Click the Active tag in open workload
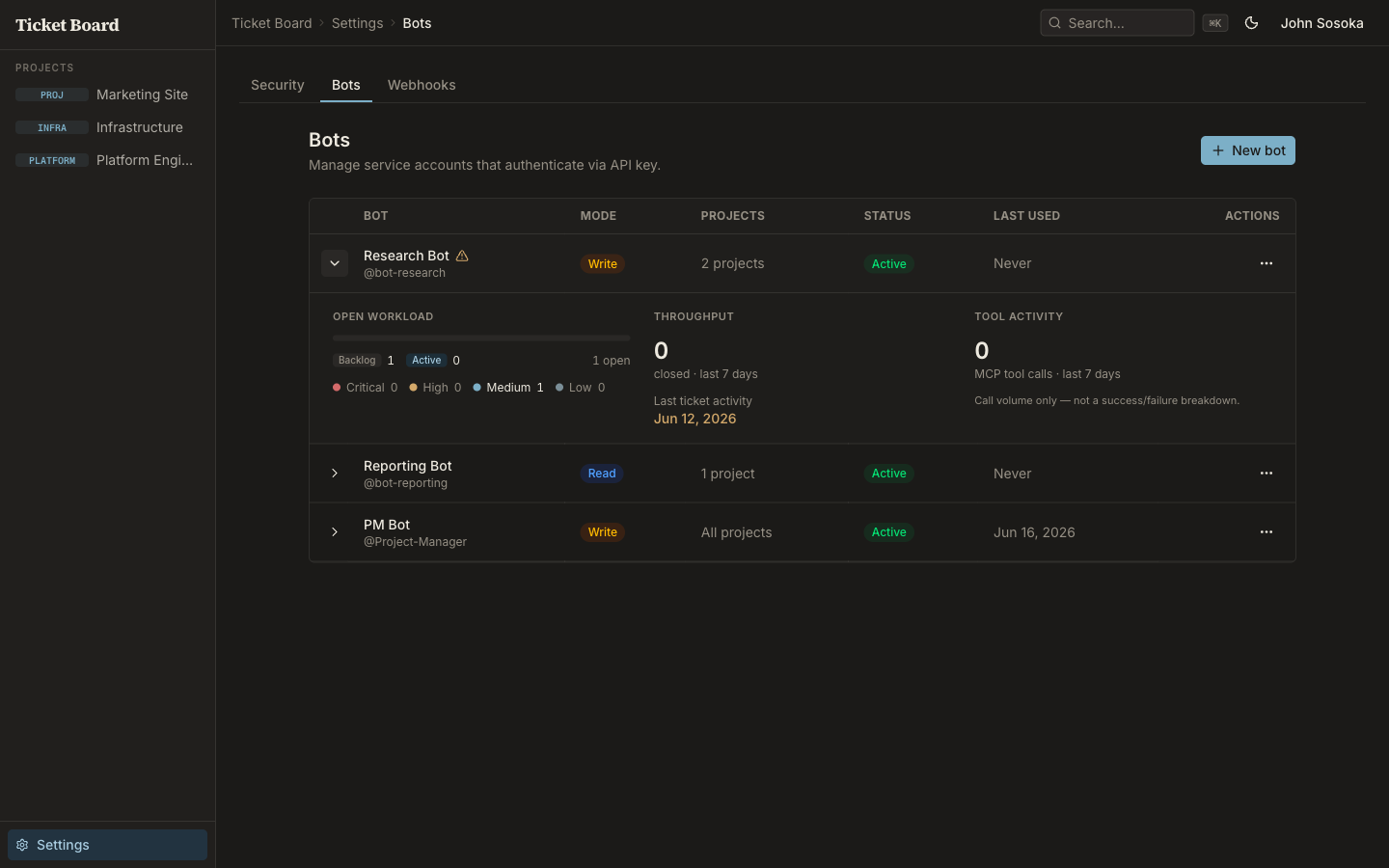 [426, 360]
